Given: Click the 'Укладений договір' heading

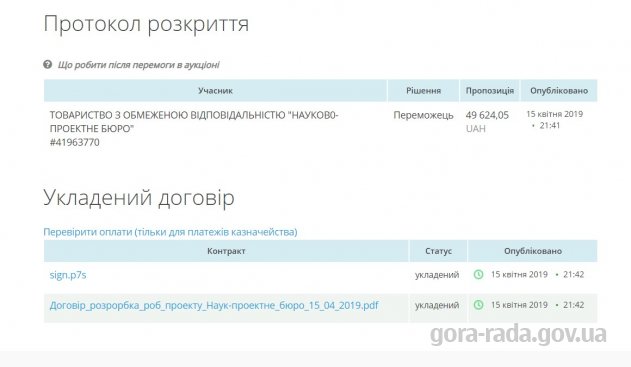Looking at the screenshot, I should pos(139,198).
